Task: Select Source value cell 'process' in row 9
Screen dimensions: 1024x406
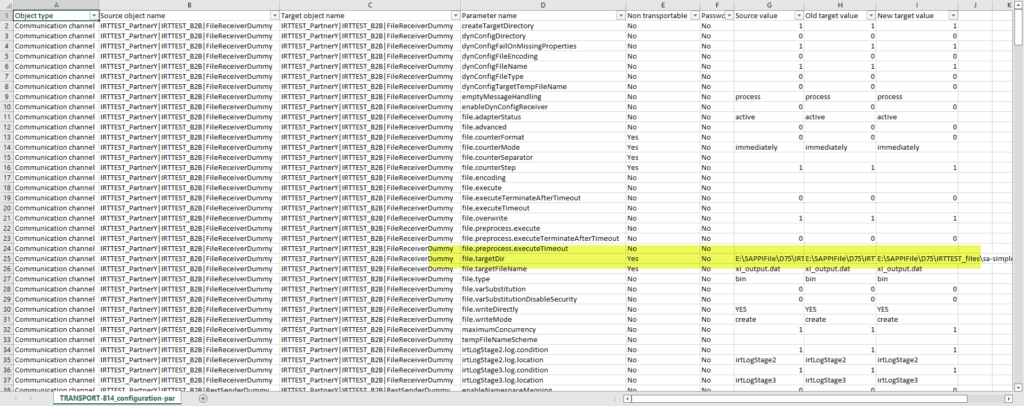Action: point(769,97)
